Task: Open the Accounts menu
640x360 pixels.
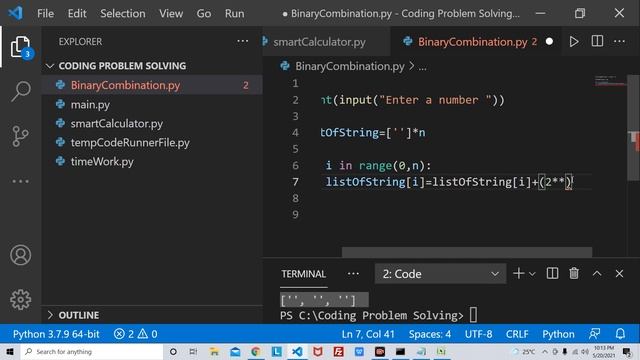Action: tap(20, 255)
